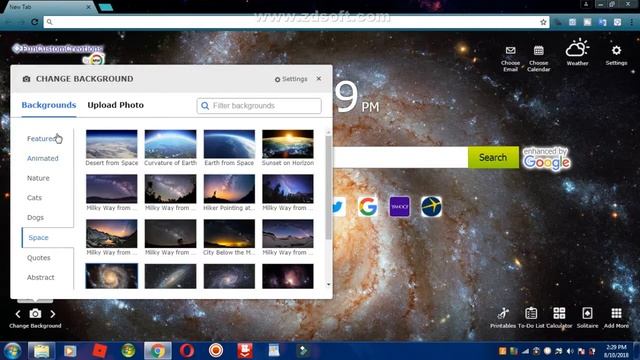Screen dimensions: 640x360
Task: Open the Expedia airplane shortcut tile
Action: coord(431,207)
